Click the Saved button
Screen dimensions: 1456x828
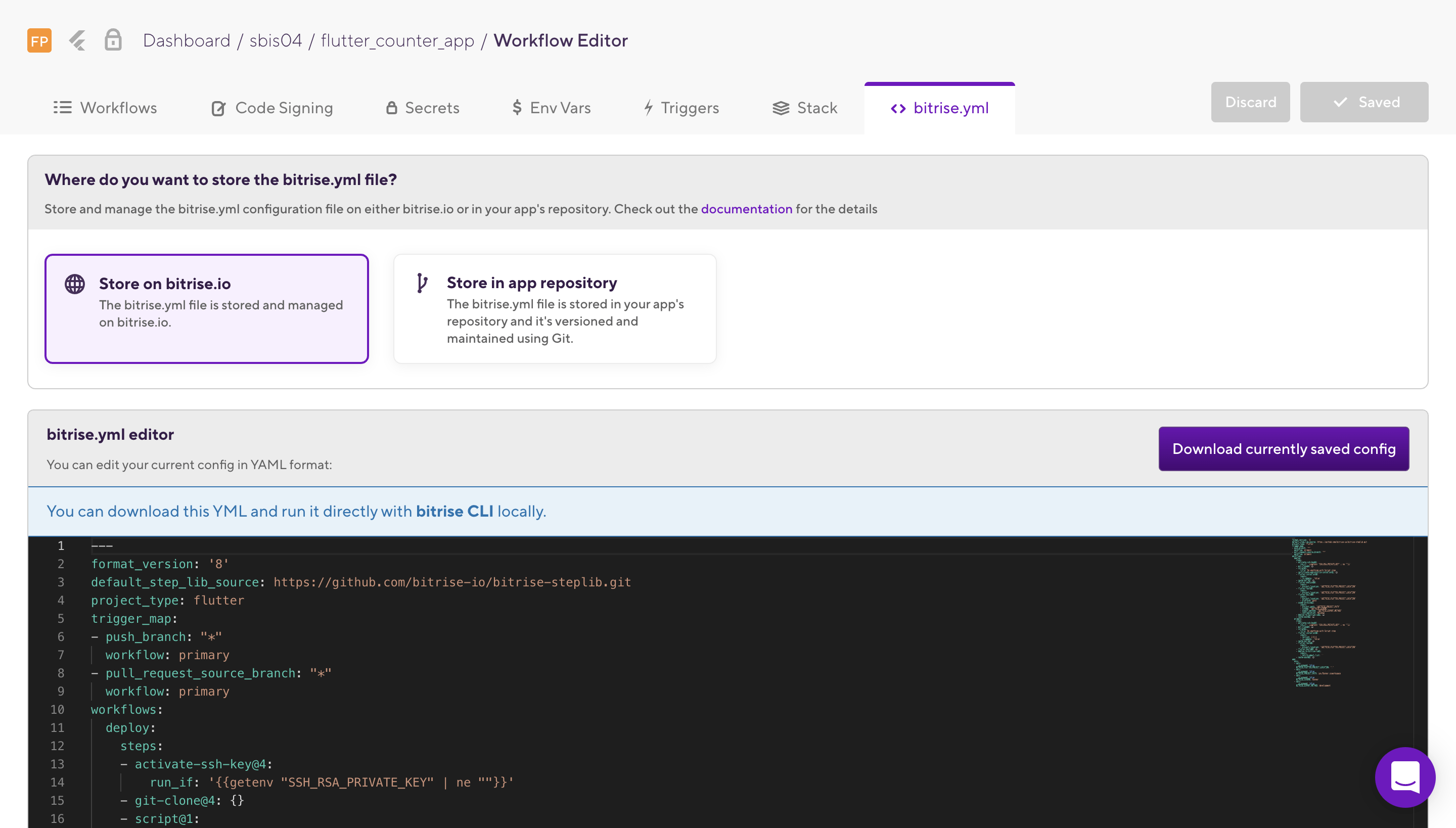[x=1364, y=102]
